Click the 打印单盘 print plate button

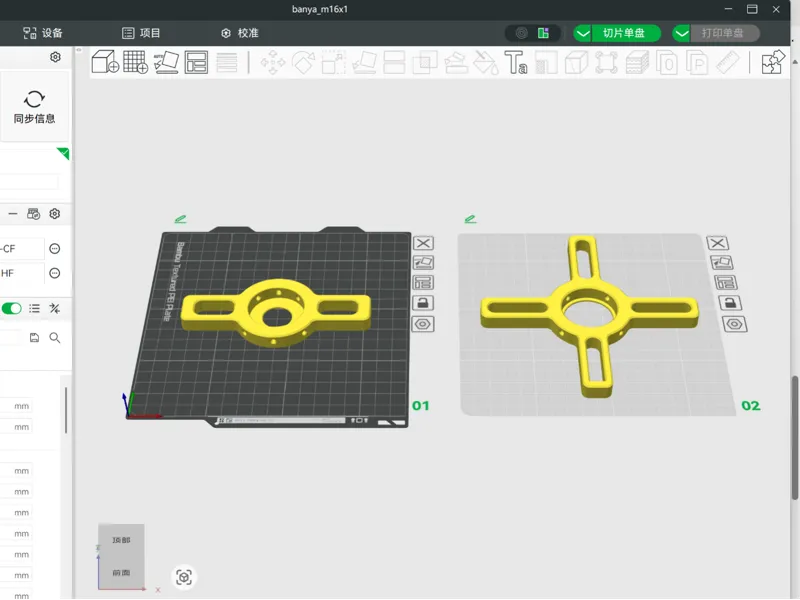pyautogui.click(x=725, y=34)
